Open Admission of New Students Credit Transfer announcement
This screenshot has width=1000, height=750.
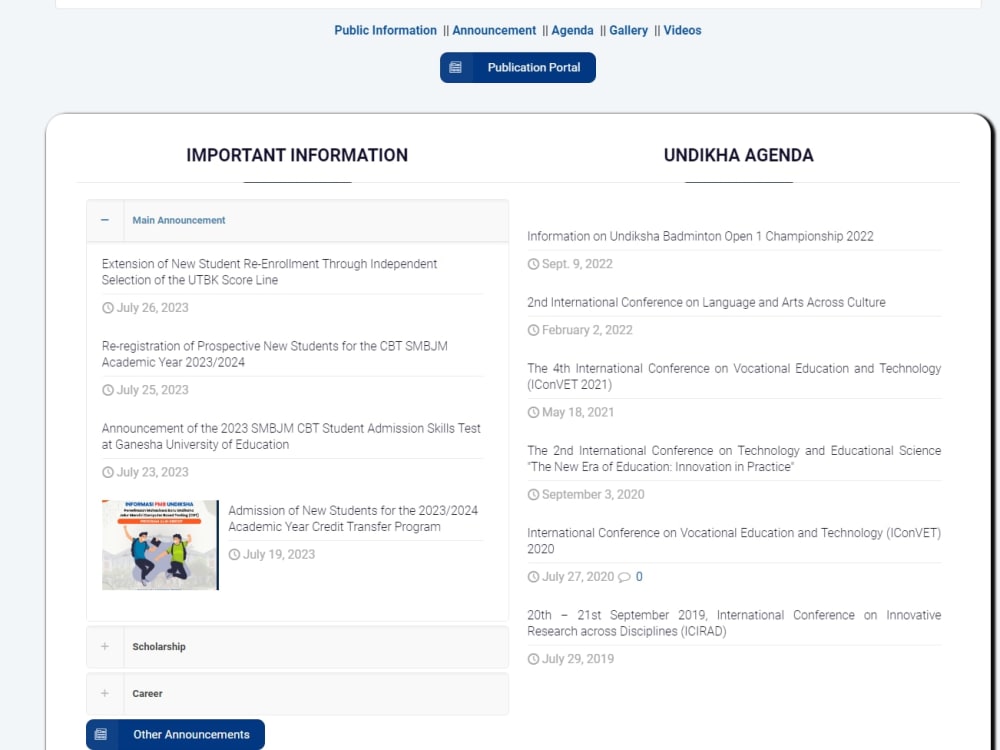353,518
